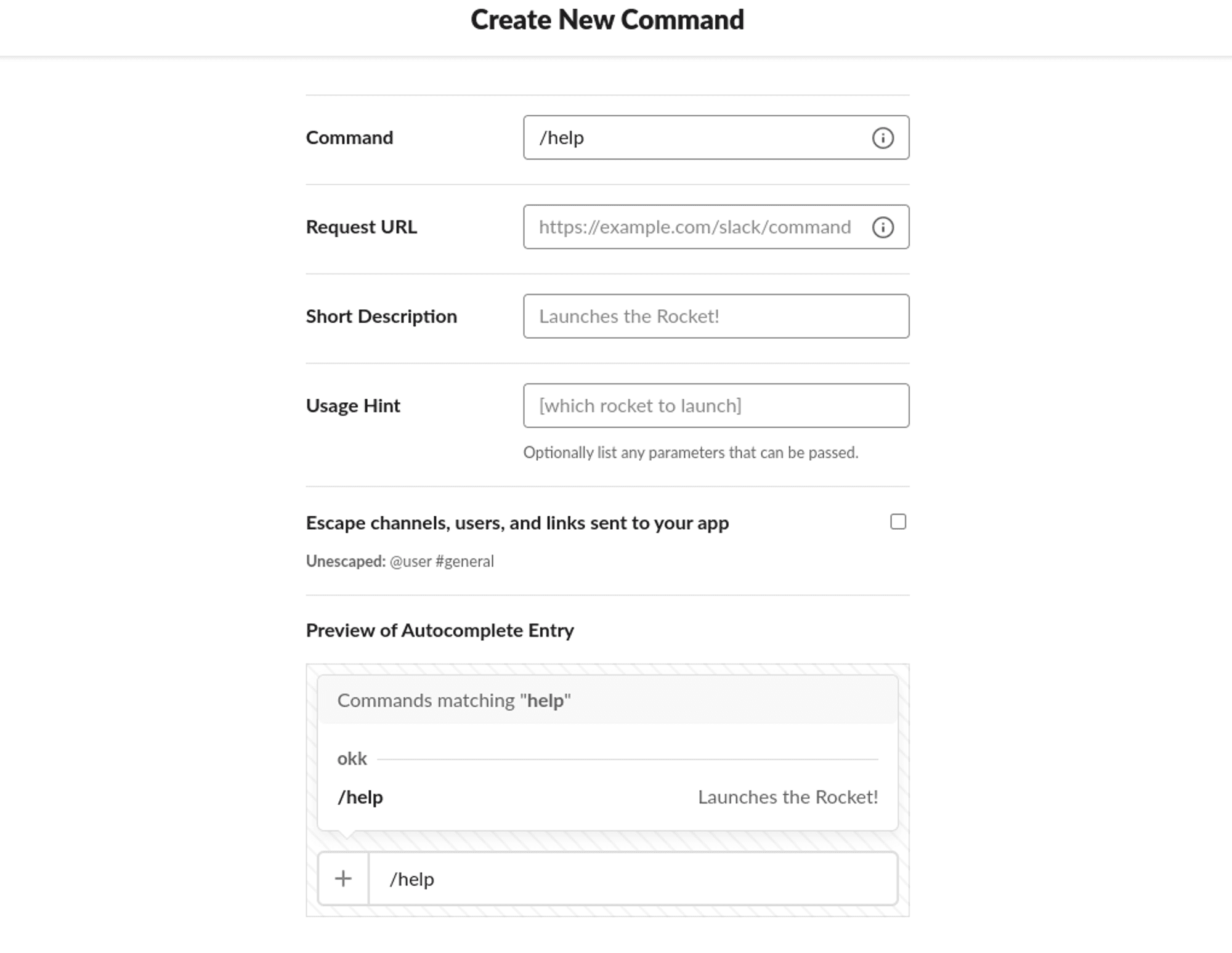Viewport: 1232px width, 953px height.
Task: Select the Short Description text box
Action: click(x=716, y=316)
